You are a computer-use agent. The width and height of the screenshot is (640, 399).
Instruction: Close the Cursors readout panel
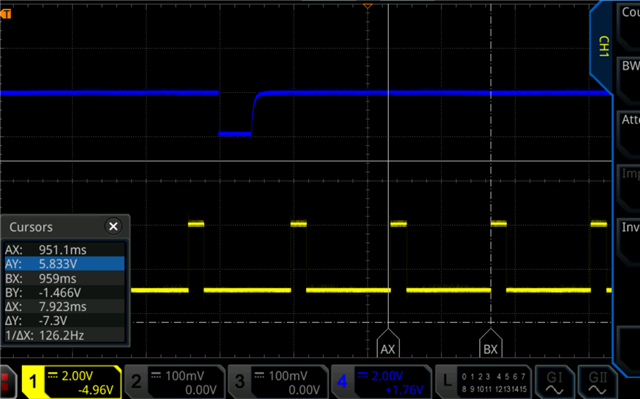(x=113, y=226)
